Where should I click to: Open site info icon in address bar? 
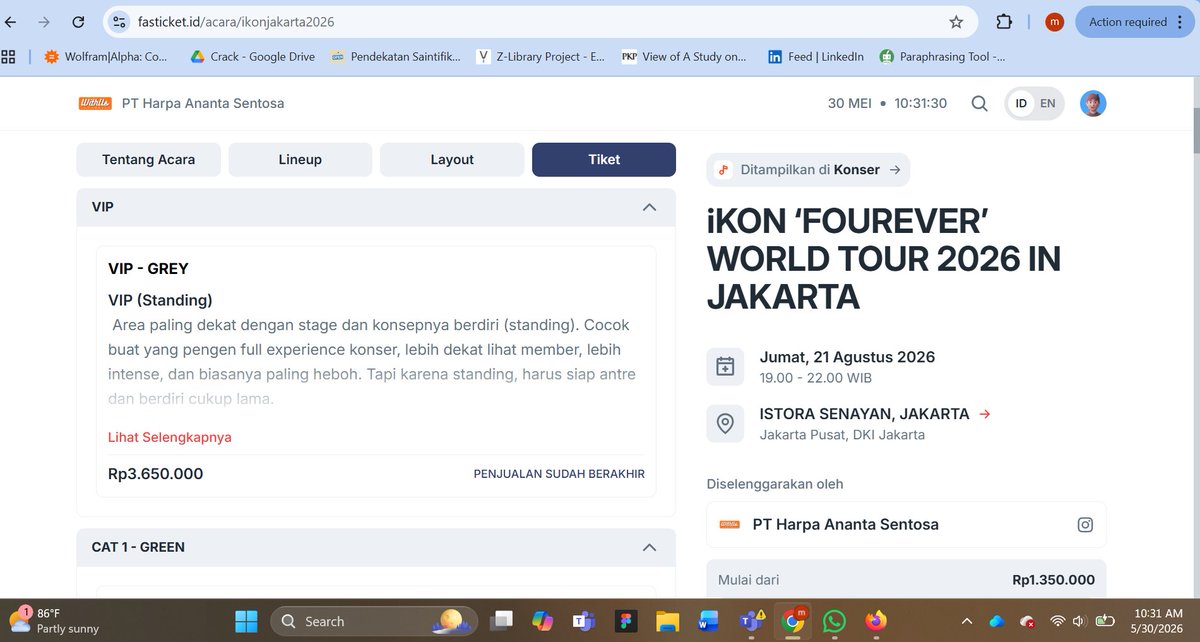point(119,21)
